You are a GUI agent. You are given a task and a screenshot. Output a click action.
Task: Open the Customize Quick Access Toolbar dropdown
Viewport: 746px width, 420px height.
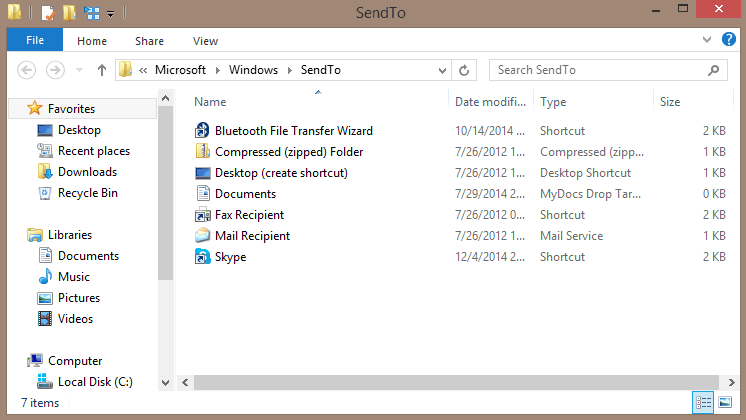110,14
